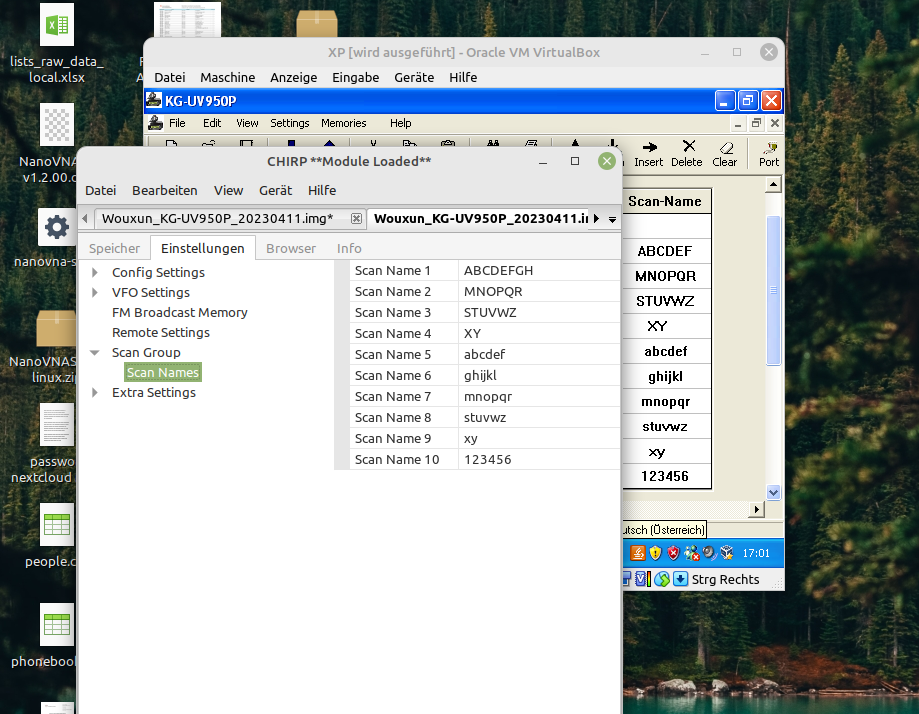This screenshot has width=919, height=714.
Task: Open the Datei menu in CHIRP
Action: pyautogui.click(x=100, y=191)
